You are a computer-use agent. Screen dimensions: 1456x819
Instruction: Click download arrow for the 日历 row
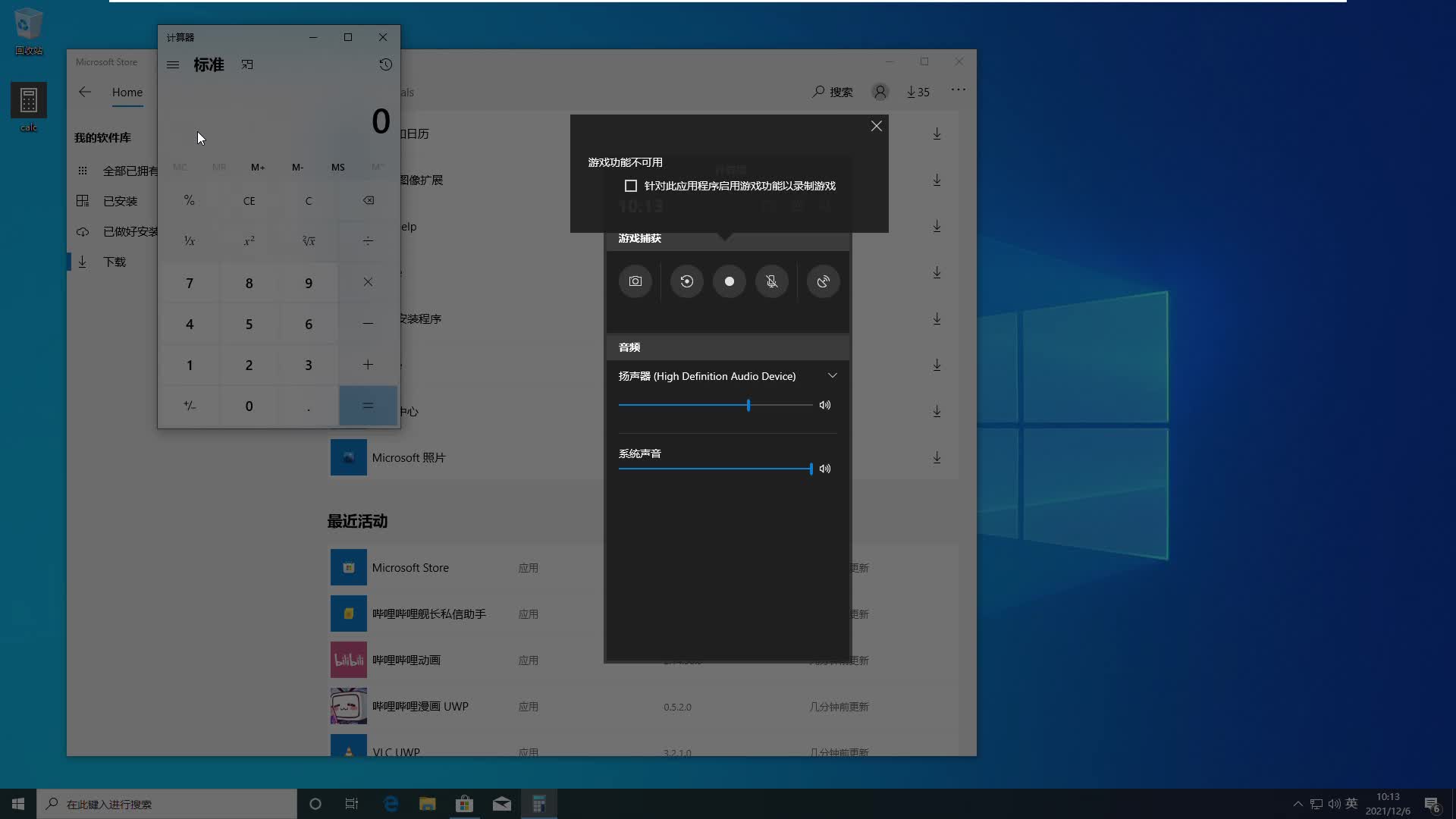(937, 133)
